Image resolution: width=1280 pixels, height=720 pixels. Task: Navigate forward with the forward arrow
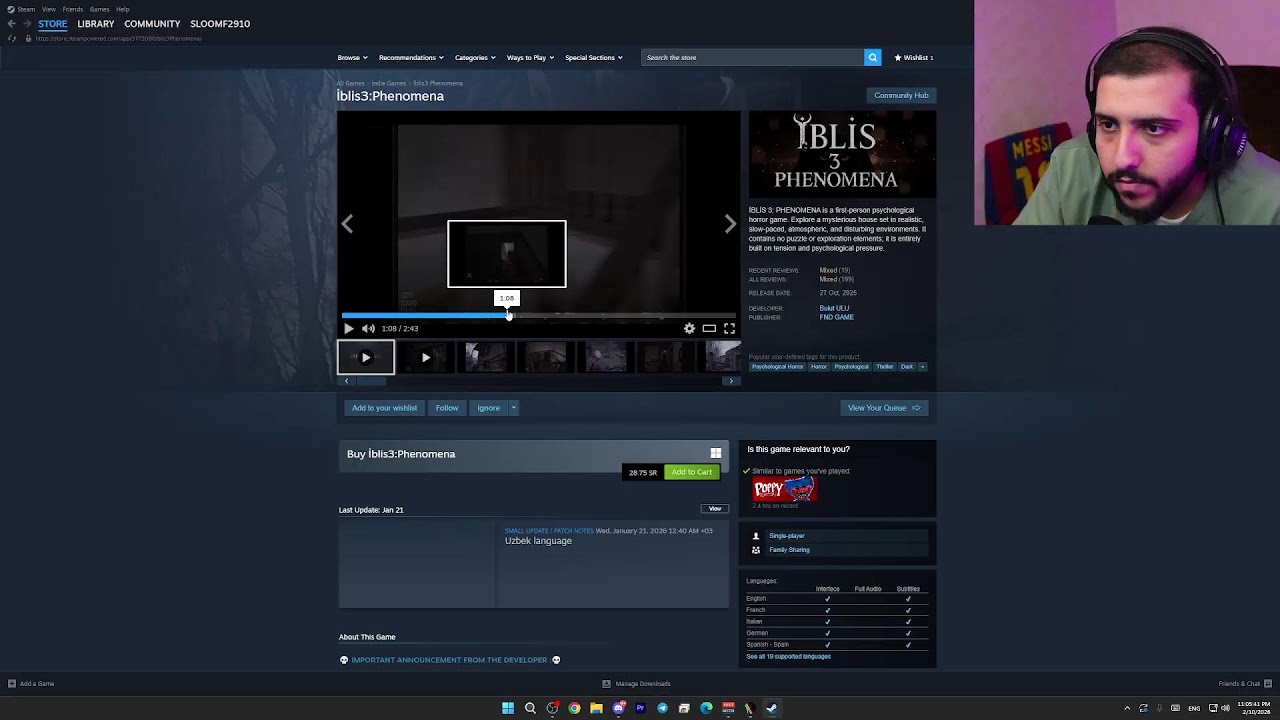tap(27, 24)
